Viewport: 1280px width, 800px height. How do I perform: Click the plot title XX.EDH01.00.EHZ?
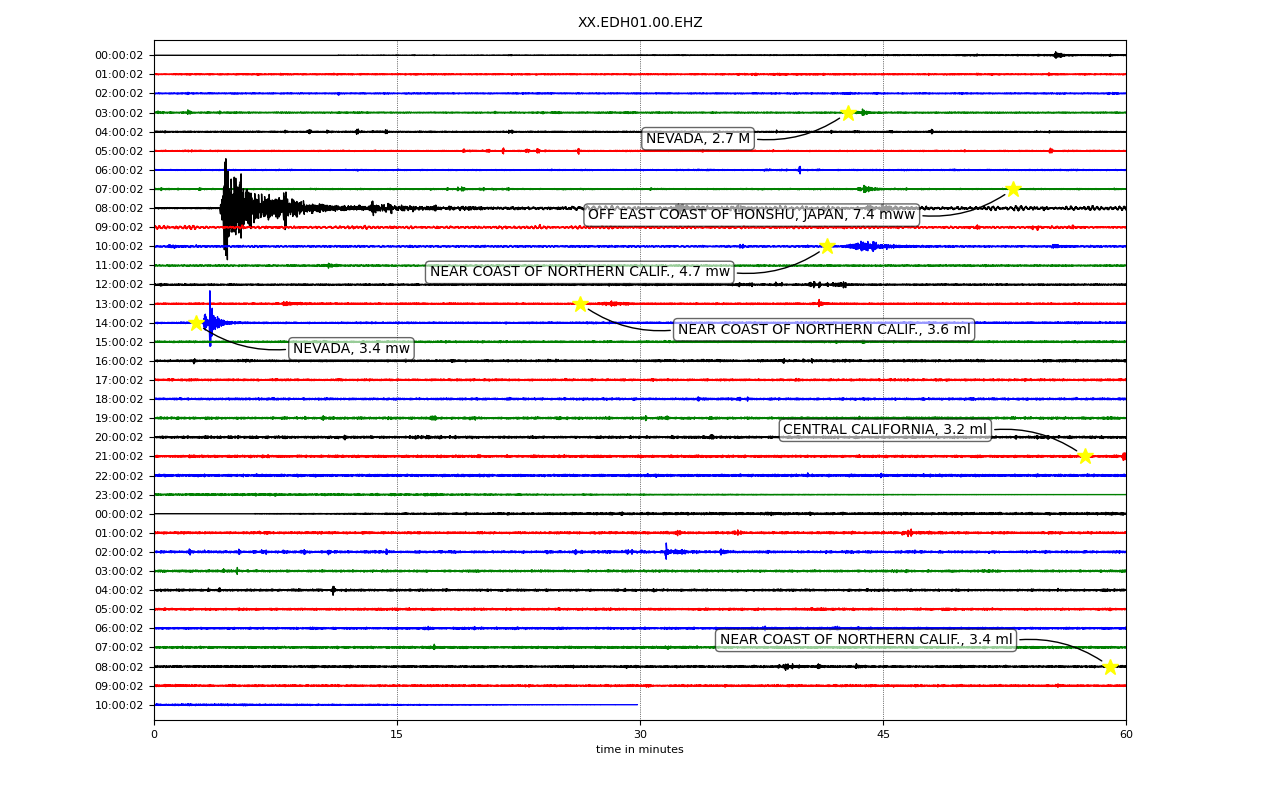pyautogui.click(x=640, y=23)
